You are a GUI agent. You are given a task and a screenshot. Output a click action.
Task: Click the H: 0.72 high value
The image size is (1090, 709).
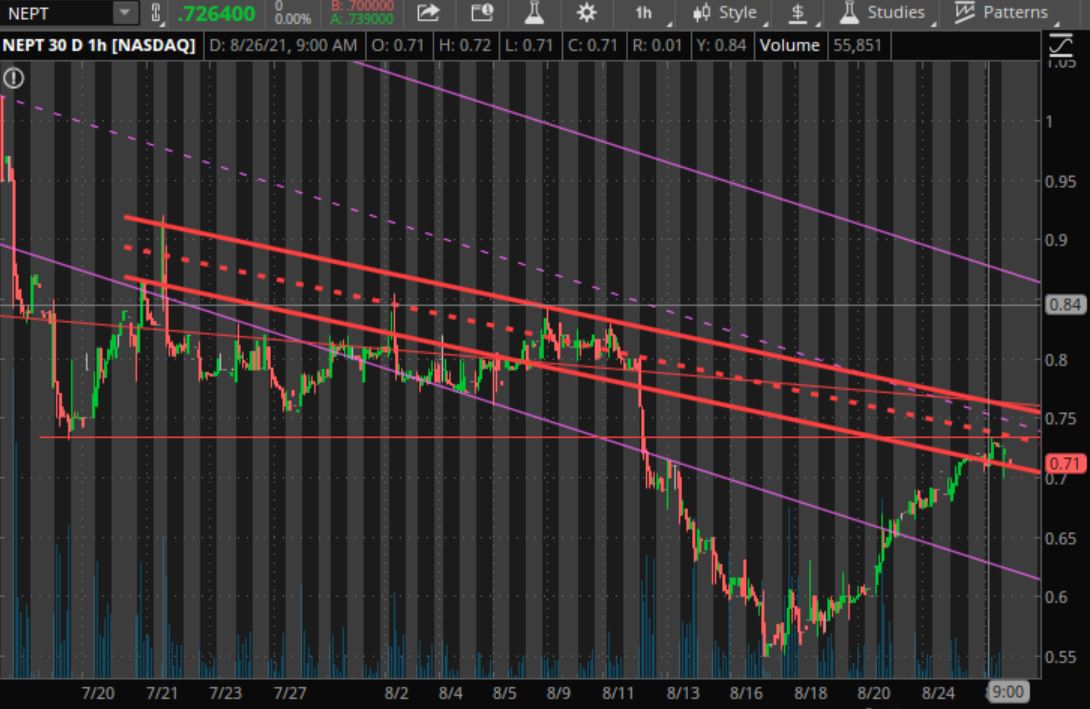pos(464,46)
